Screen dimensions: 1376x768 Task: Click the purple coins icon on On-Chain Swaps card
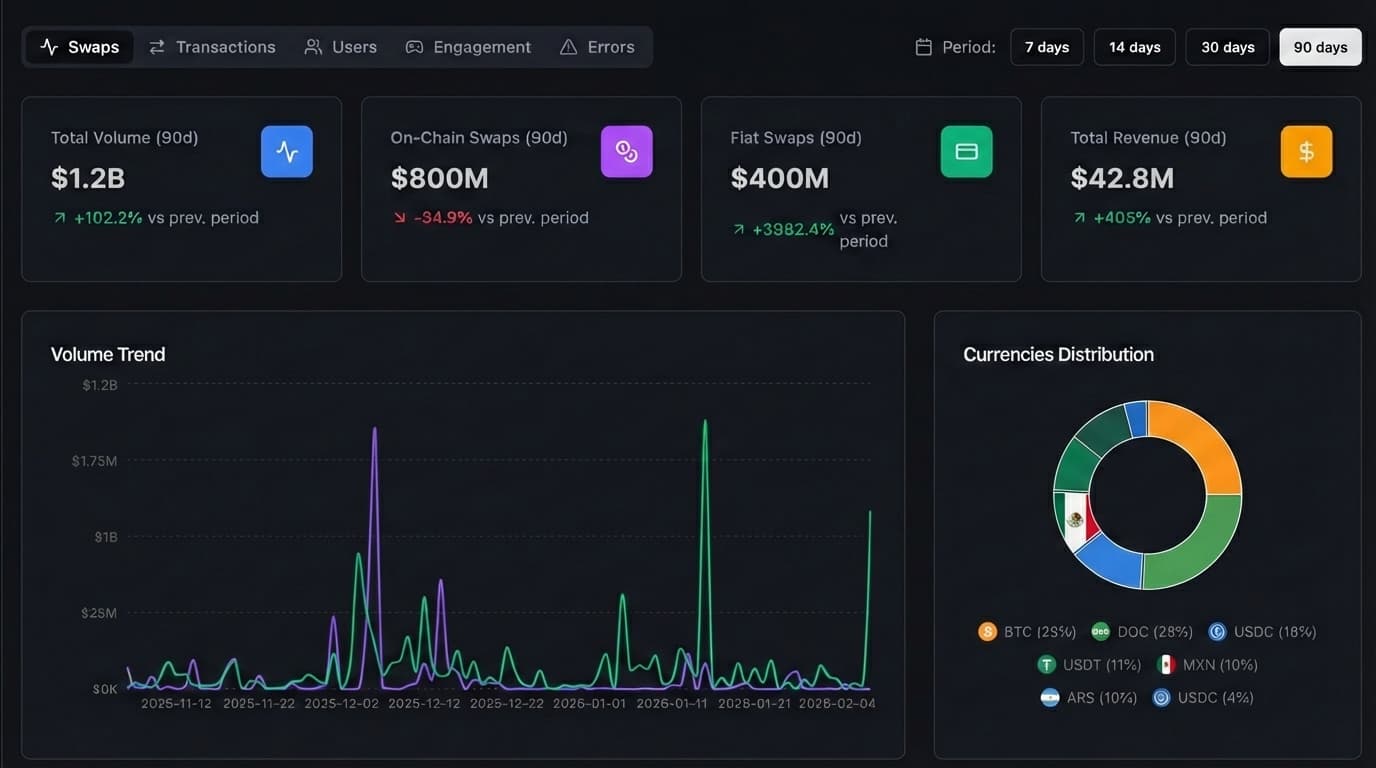point(627,152)
